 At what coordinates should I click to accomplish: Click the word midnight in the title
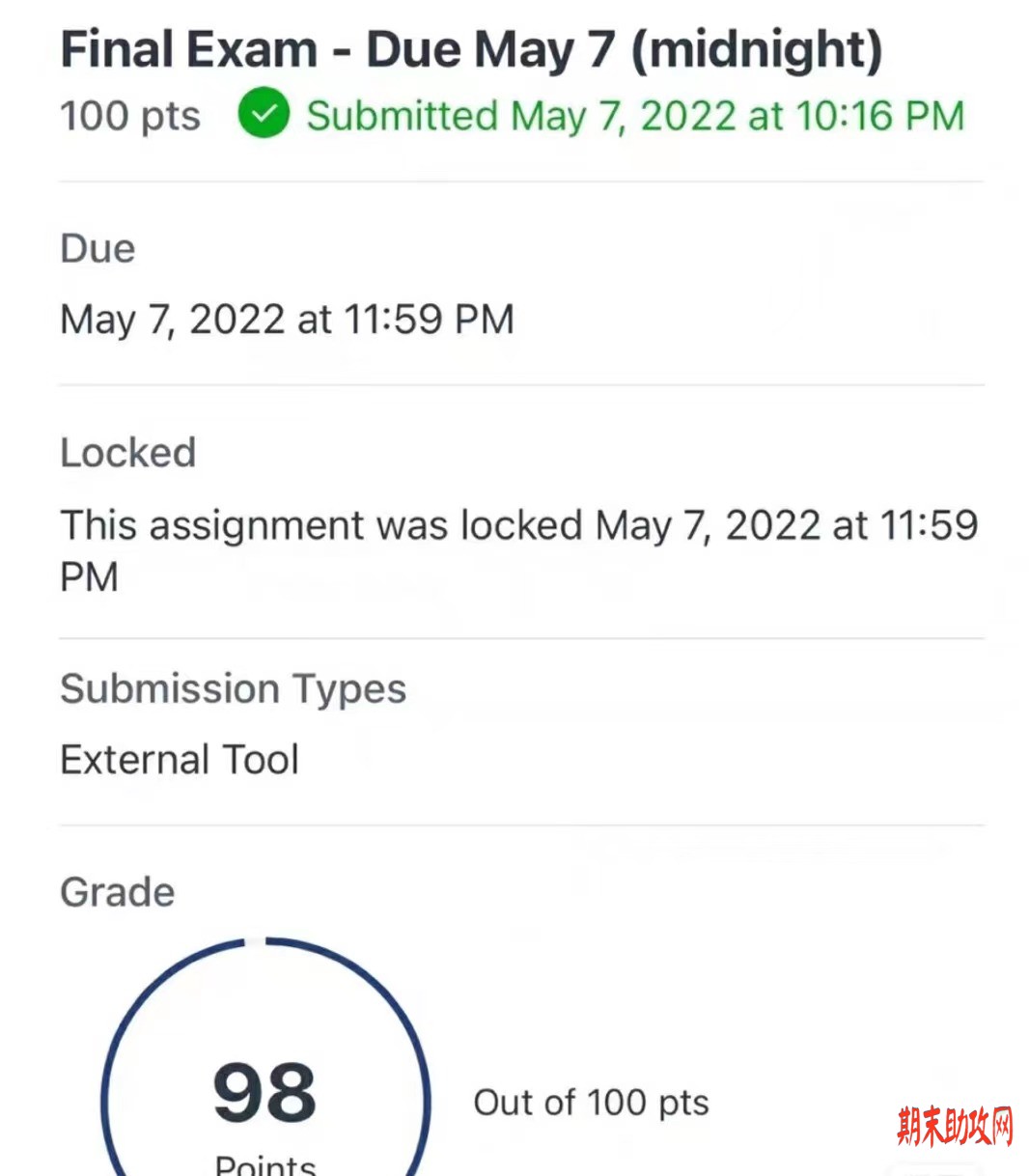coord(757,49)
